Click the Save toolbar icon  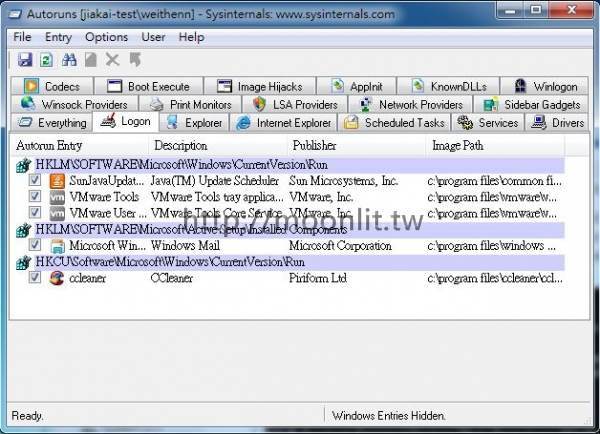coord(24,61)
